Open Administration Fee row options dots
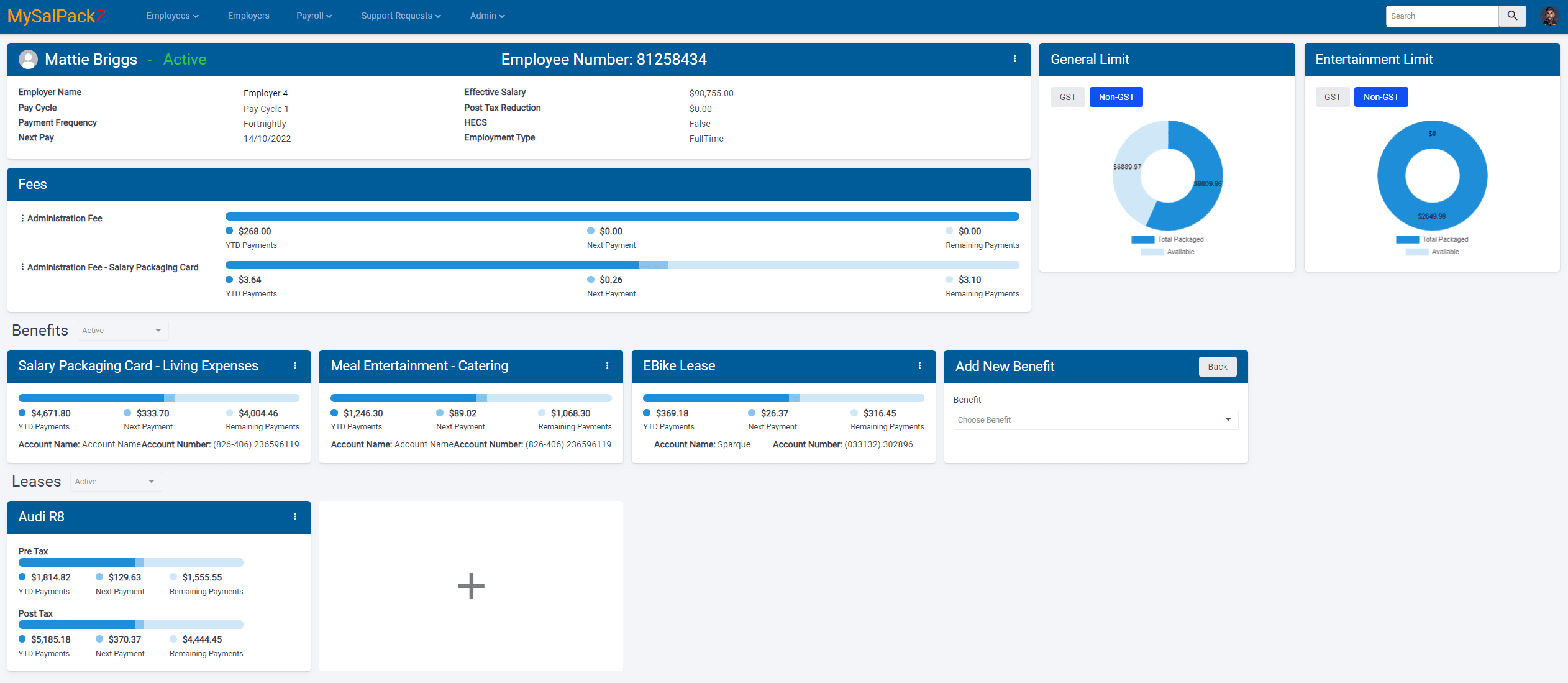 point(22,218)
